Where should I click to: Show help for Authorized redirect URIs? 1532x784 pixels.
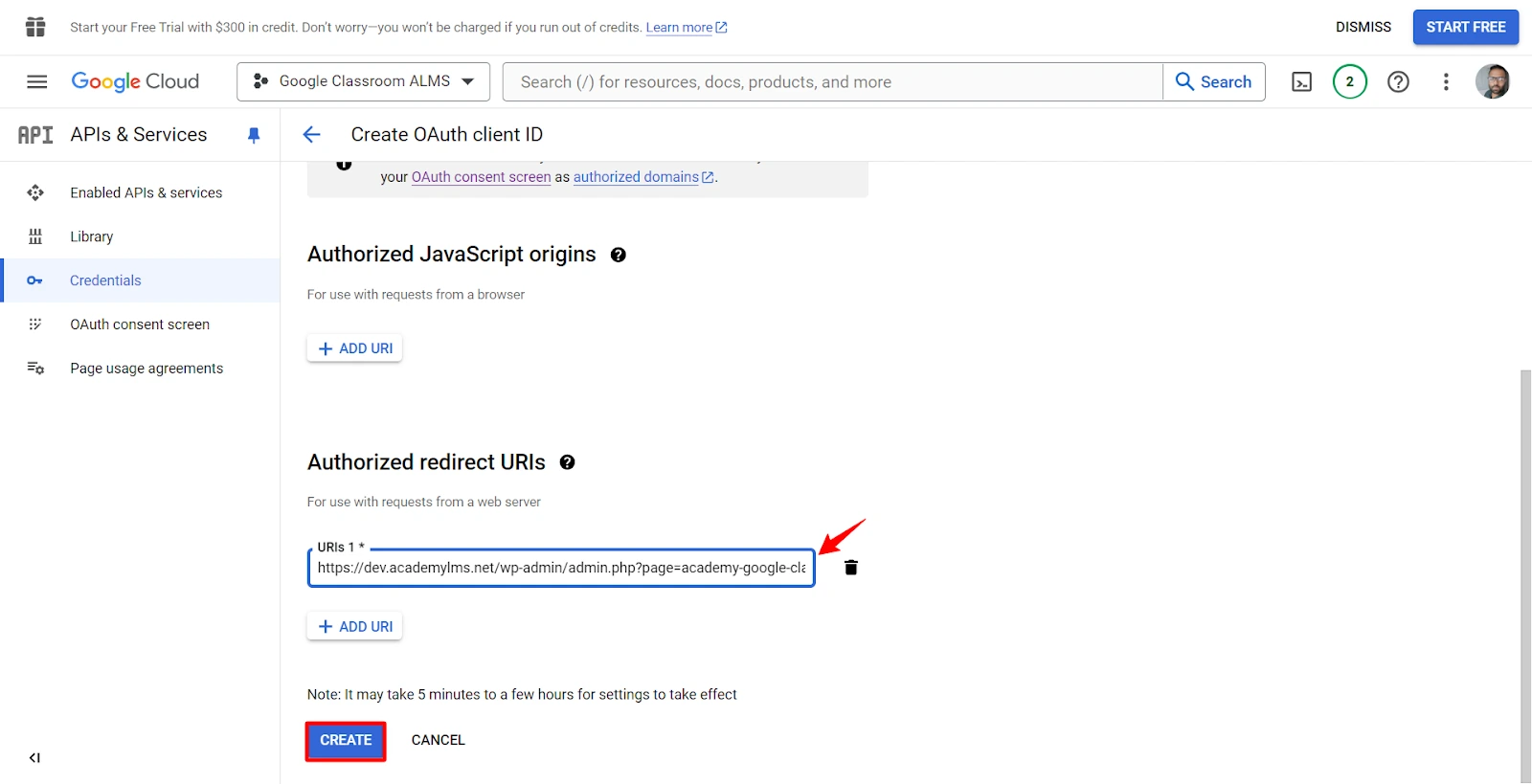[x=568, y=462]
